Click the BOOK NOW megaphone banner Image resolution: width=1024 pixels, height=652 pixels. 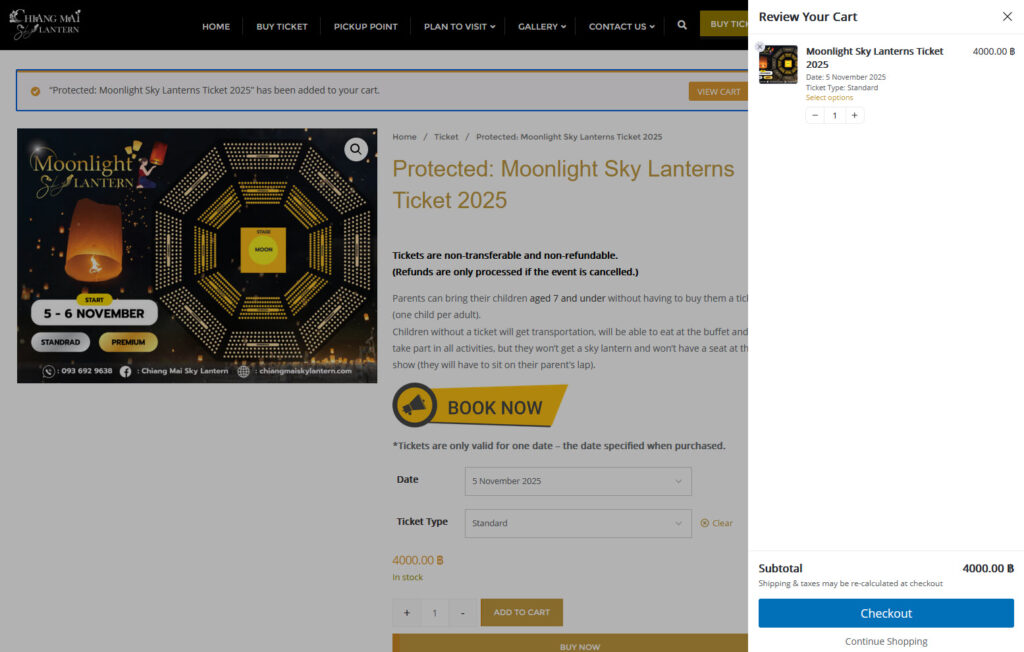point(480,406)
